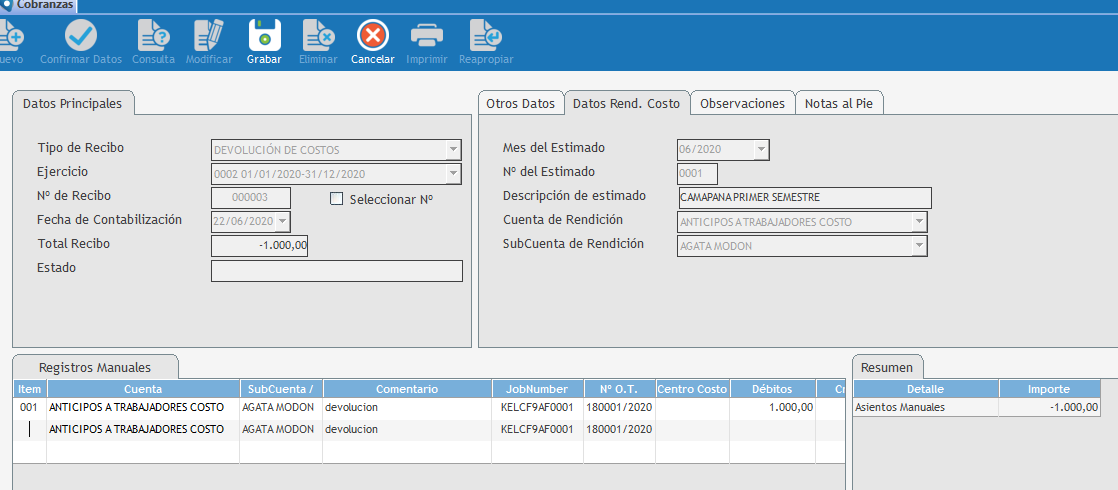1118x490 pixels.
Task: Select the Débitos cell showing 1.000,00
Action: coord(772,408)
